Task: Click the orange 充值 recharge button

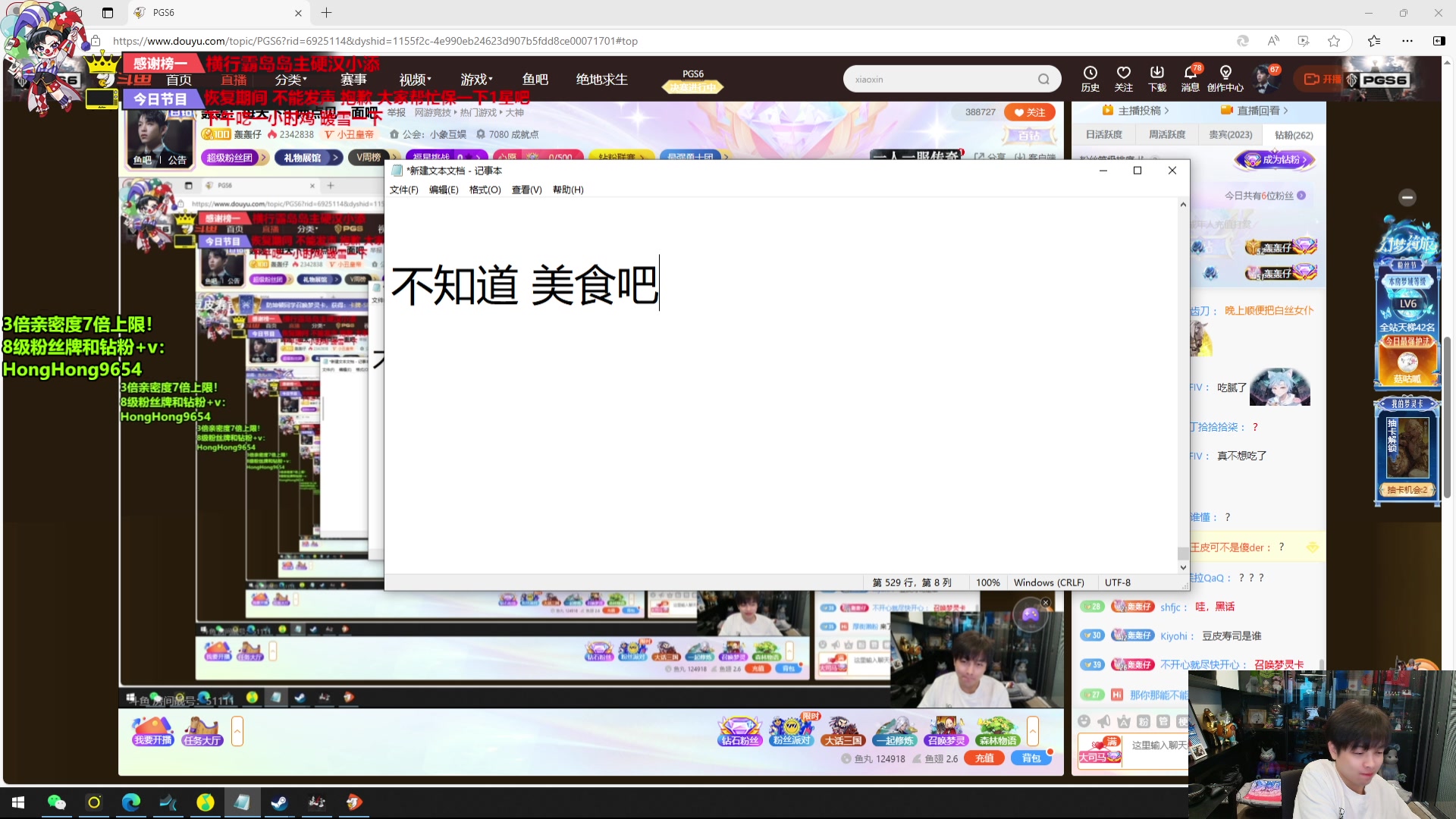Action: (x=984, y=758)
